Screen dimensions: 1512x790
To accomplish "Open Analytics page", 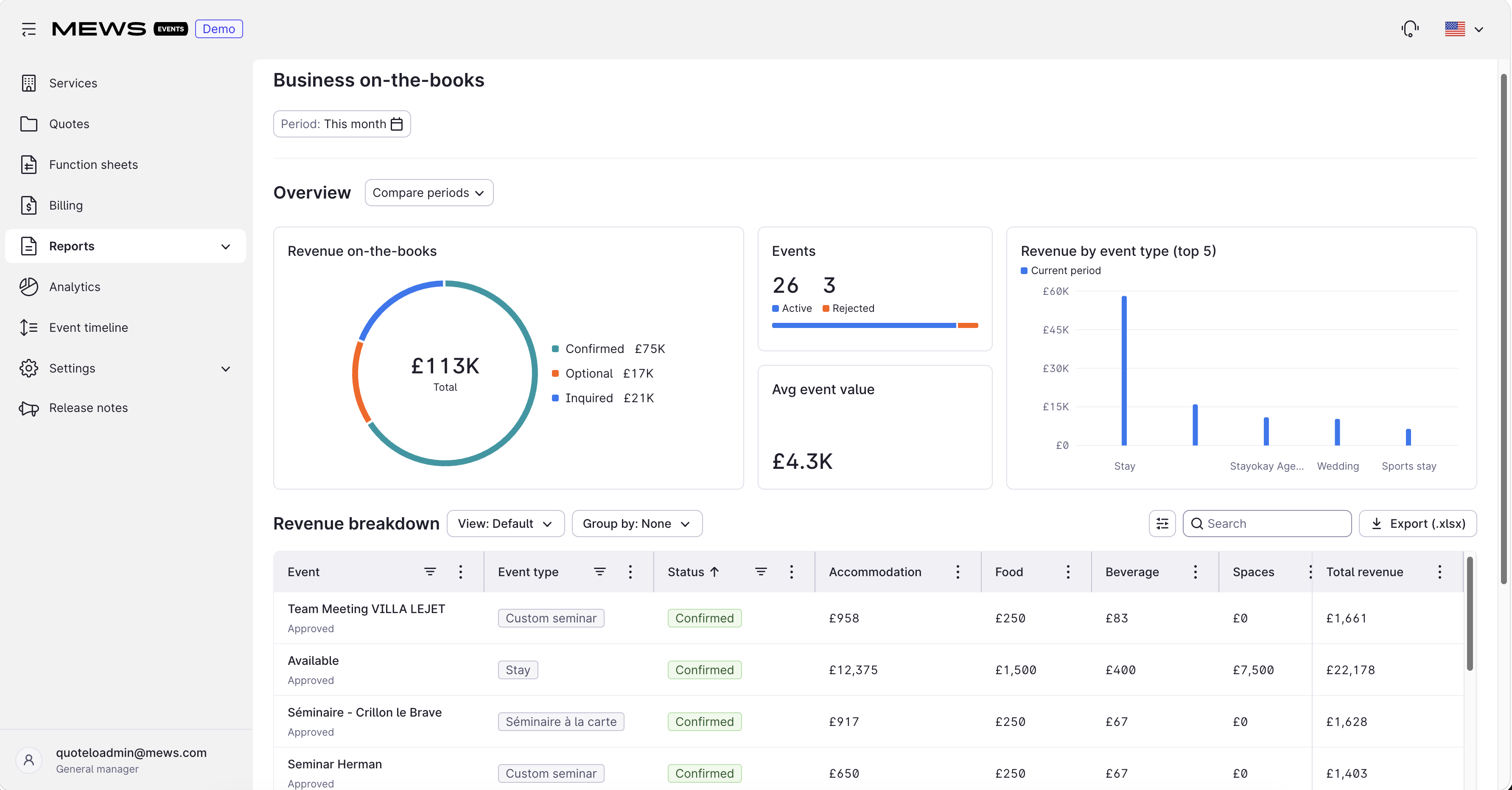I will 125,287.
